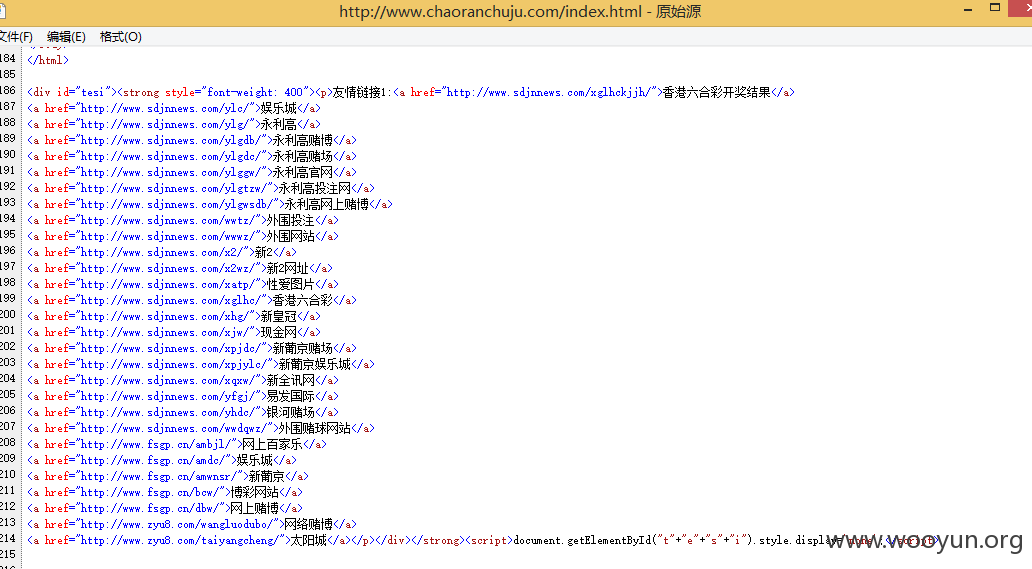Screen dimensions: 1032x569
Task: Click line number 200 in gutter
Action: coord(8,314)
